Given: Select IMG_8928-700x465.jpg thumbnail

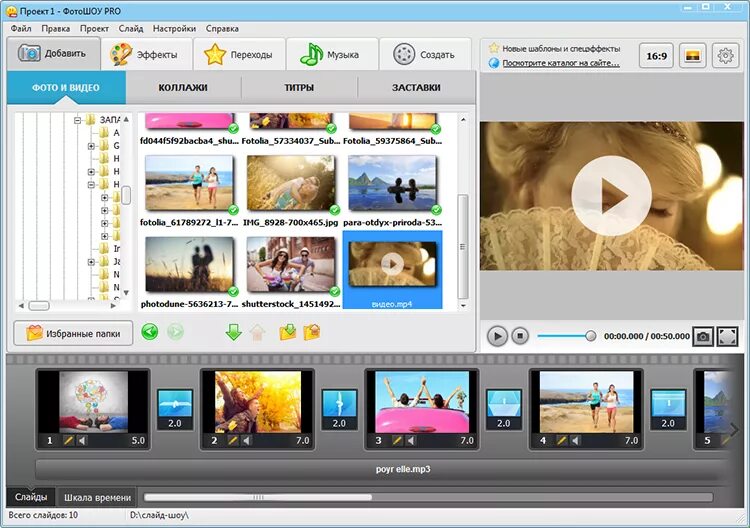Looking at the screenshot, I should click(x=291, y=183).
